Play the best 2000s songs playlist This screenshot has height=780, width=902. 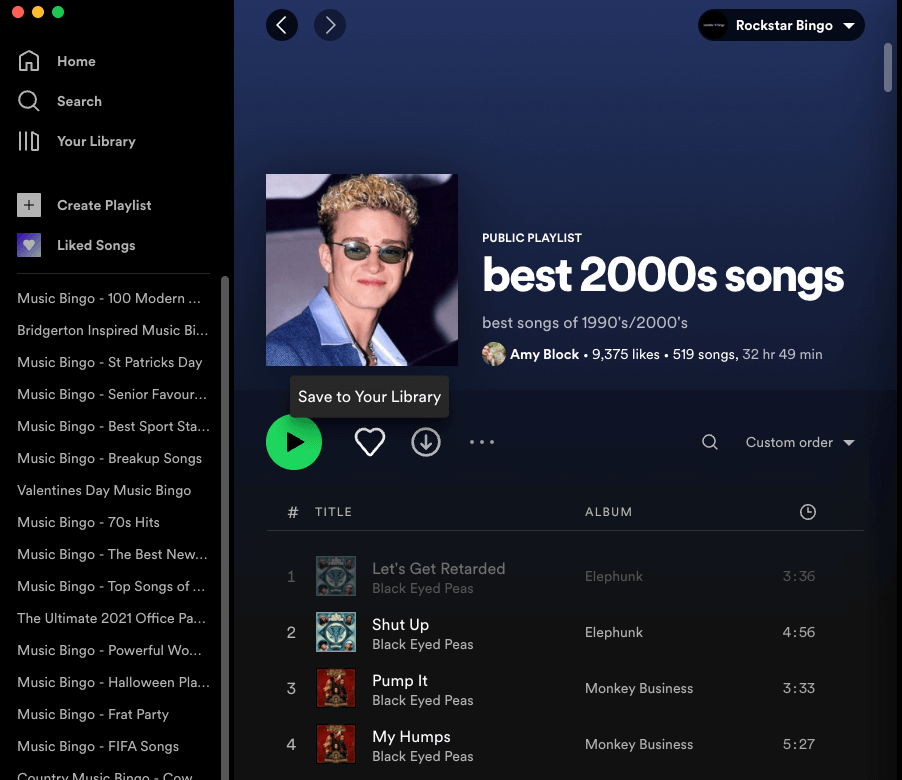pos(294,442)
